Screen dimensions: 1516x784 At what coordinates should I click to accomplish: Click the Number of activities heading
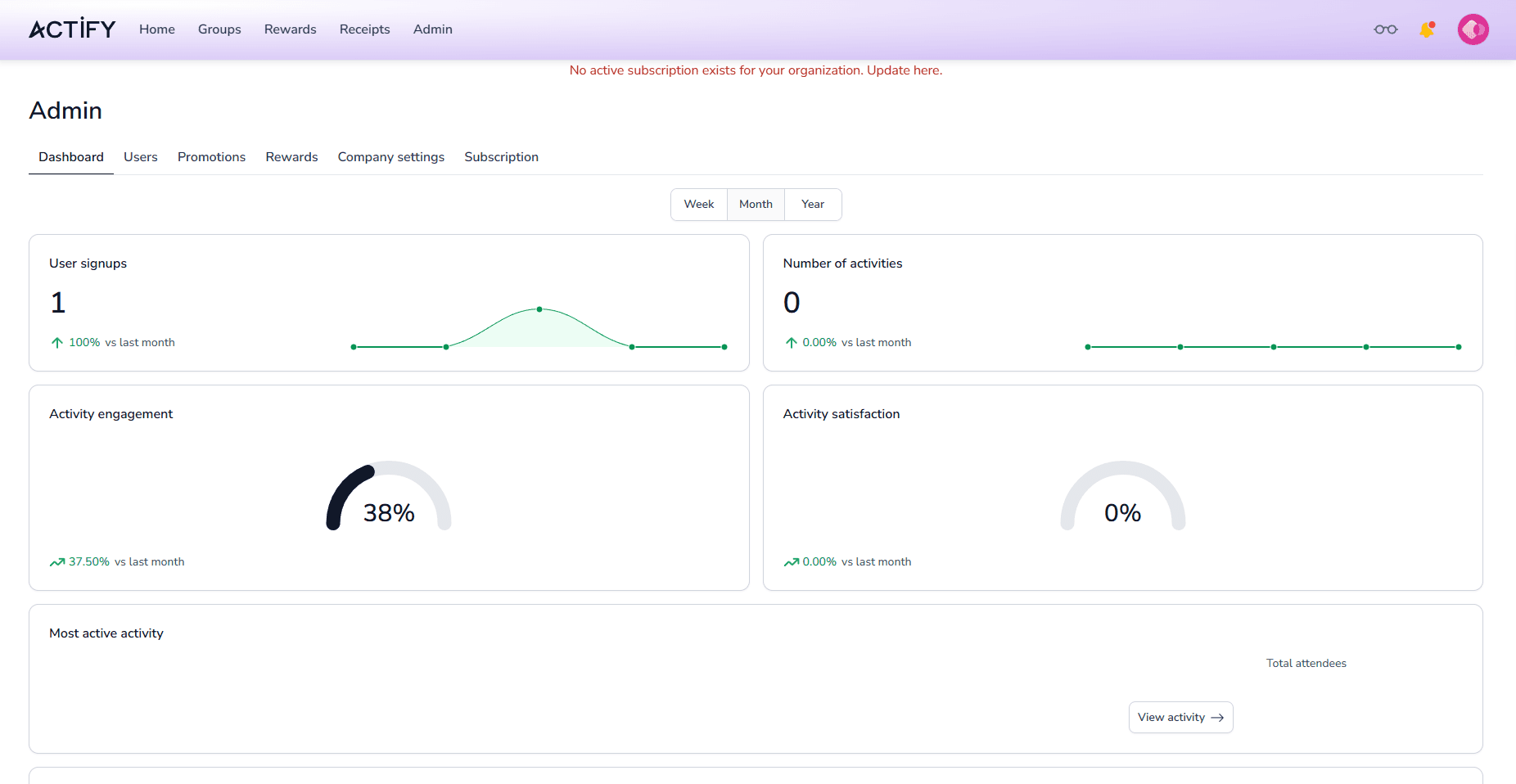(842, 264)
